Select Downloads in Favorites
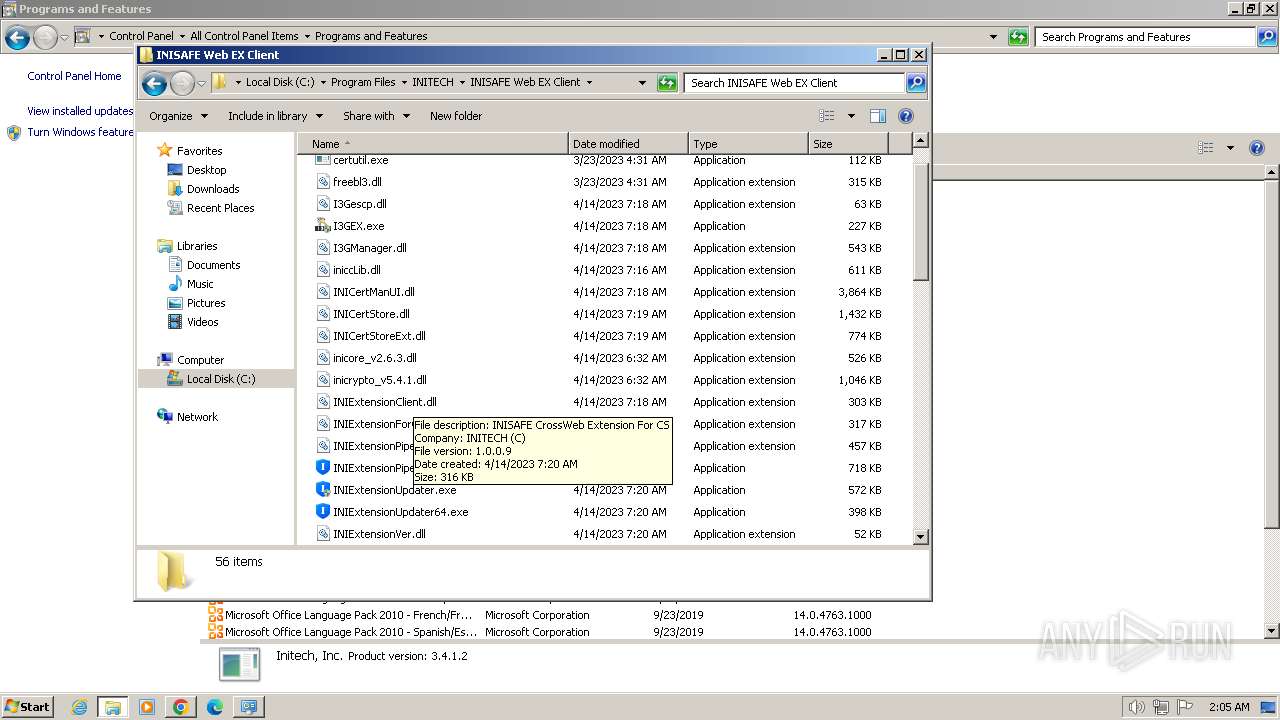 tap(213, 189)
